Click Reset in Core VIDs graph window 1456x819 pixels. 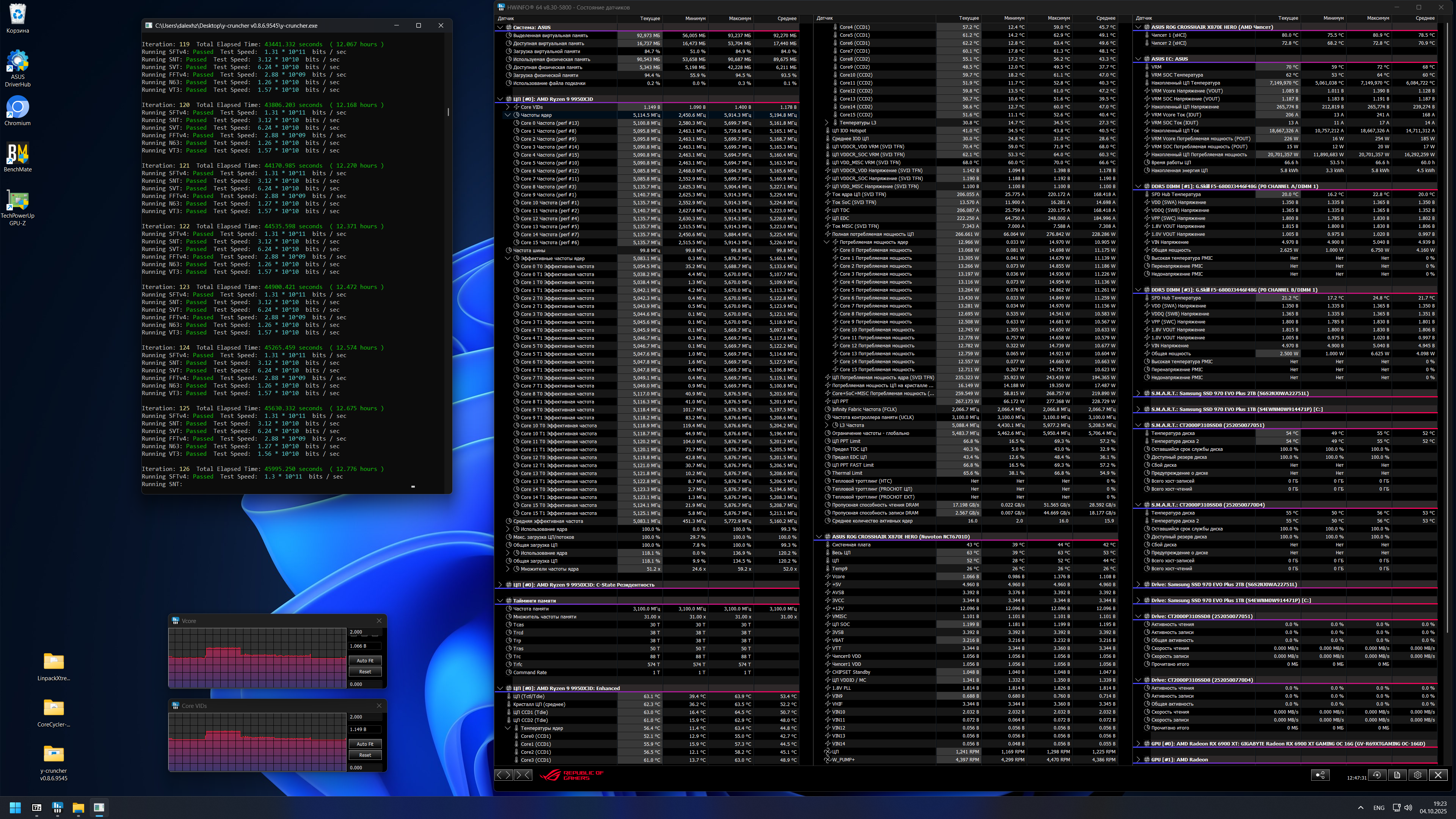(x=364, y=755)
